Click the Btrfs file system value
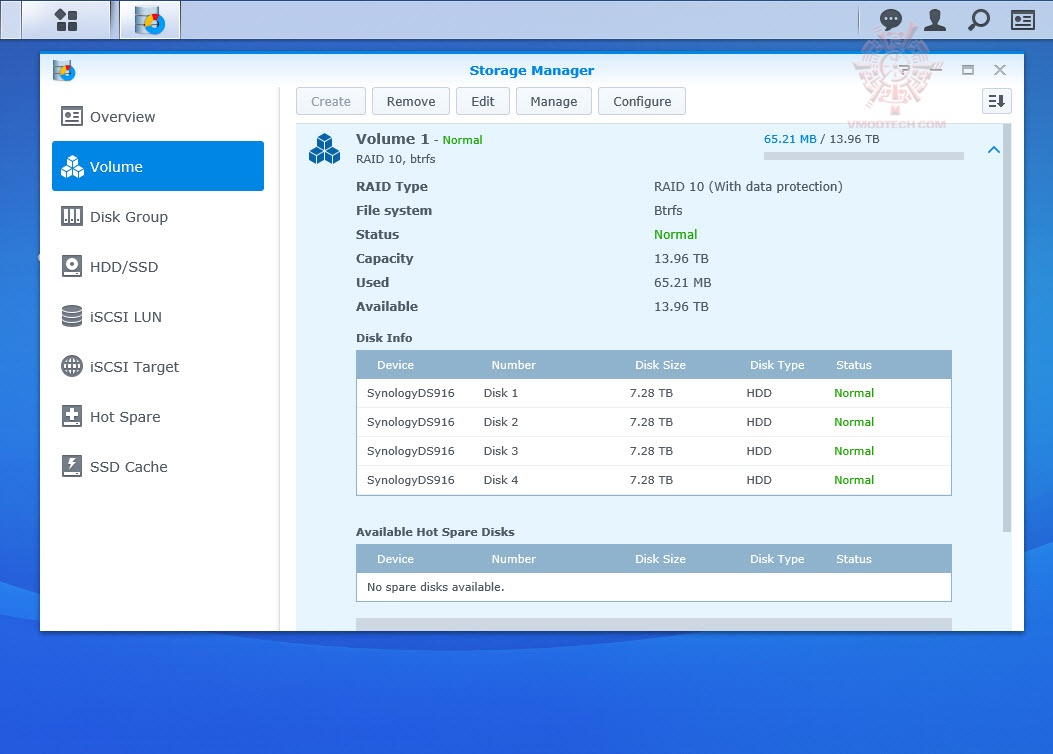This screenshot has height=754, width=1053. click(668, 210)
